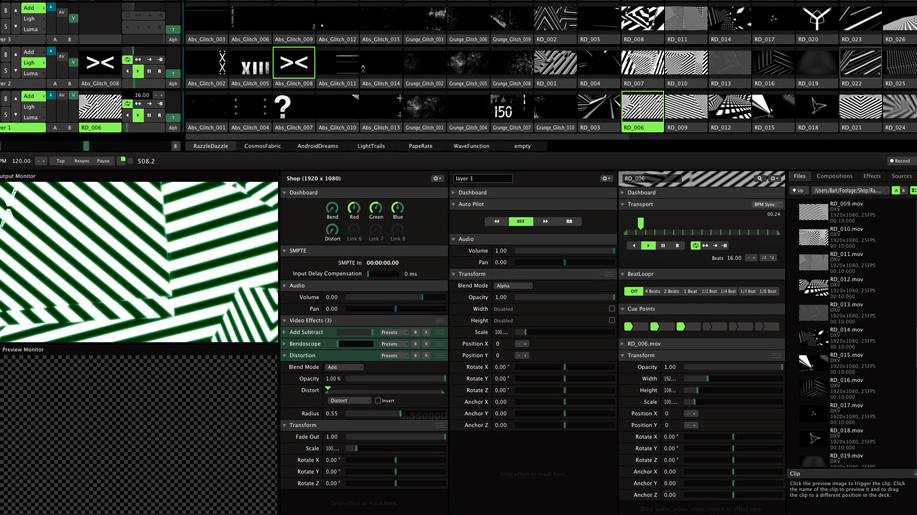Click the third cue point marker

[x=681, y=326]
